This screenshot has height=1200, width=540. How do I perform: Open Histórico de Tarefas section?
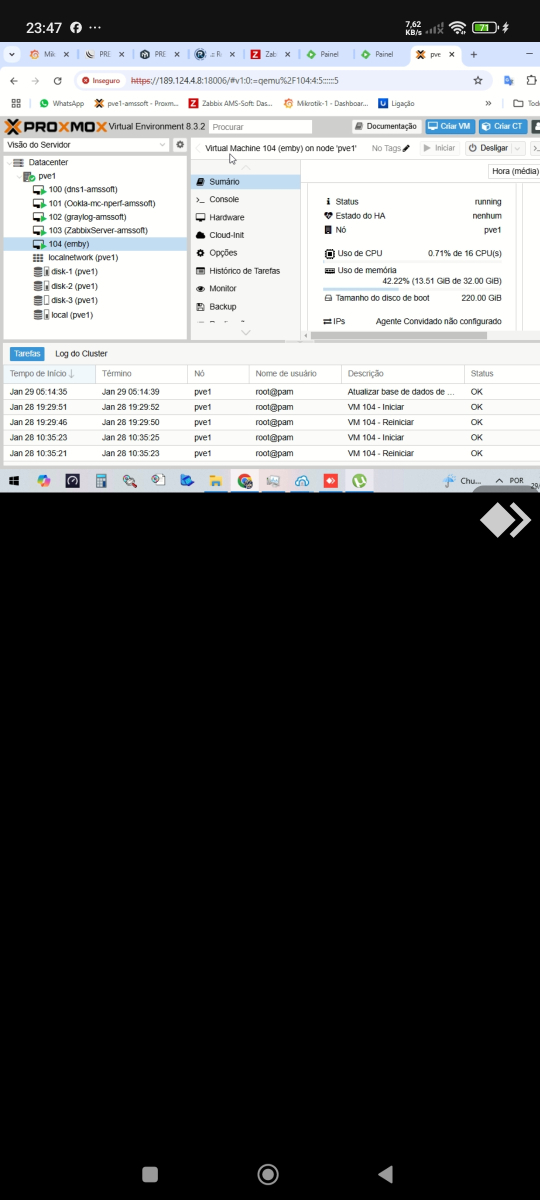245,271
